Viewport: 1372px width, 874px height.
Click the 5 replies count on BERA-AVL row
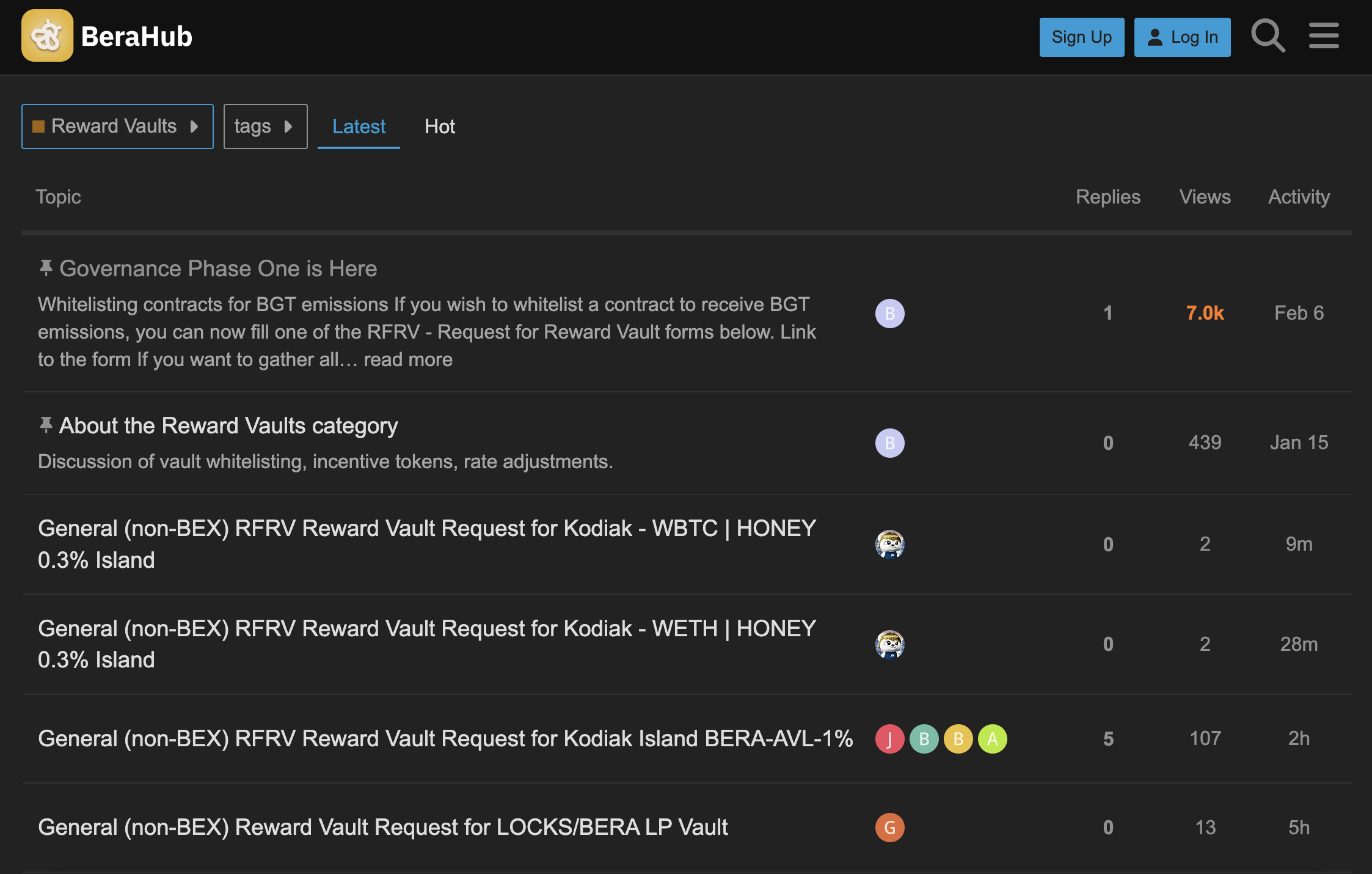pyautogui.click(x=1108, y=739)
